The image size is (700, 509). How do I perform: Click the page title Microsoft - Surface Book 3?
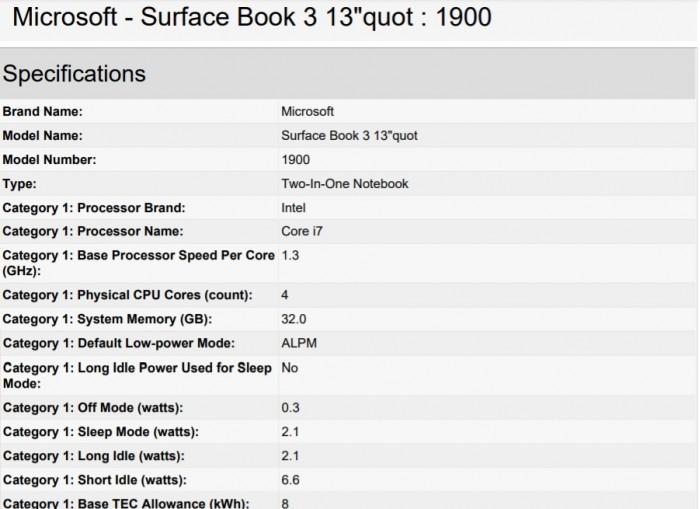coord(252,17)
